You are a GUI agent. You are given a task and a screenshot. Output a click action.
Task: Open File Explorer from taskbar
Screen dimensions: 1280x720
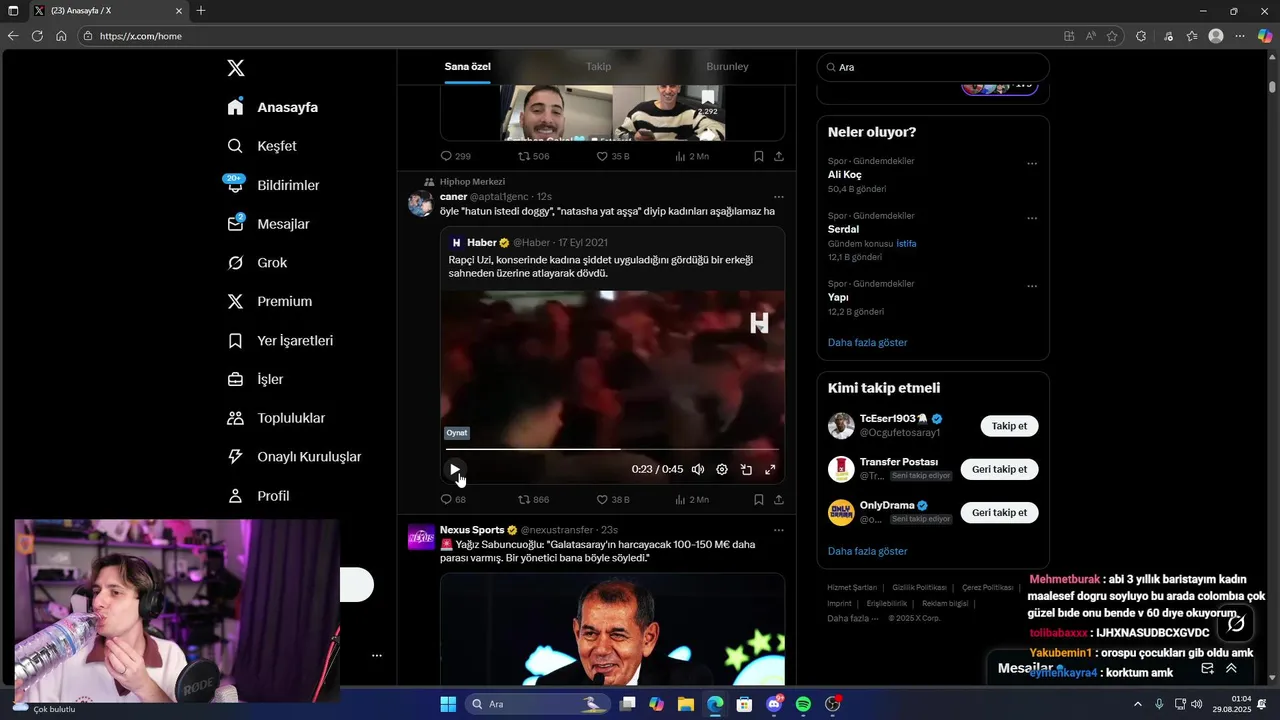tap(686, 704)
